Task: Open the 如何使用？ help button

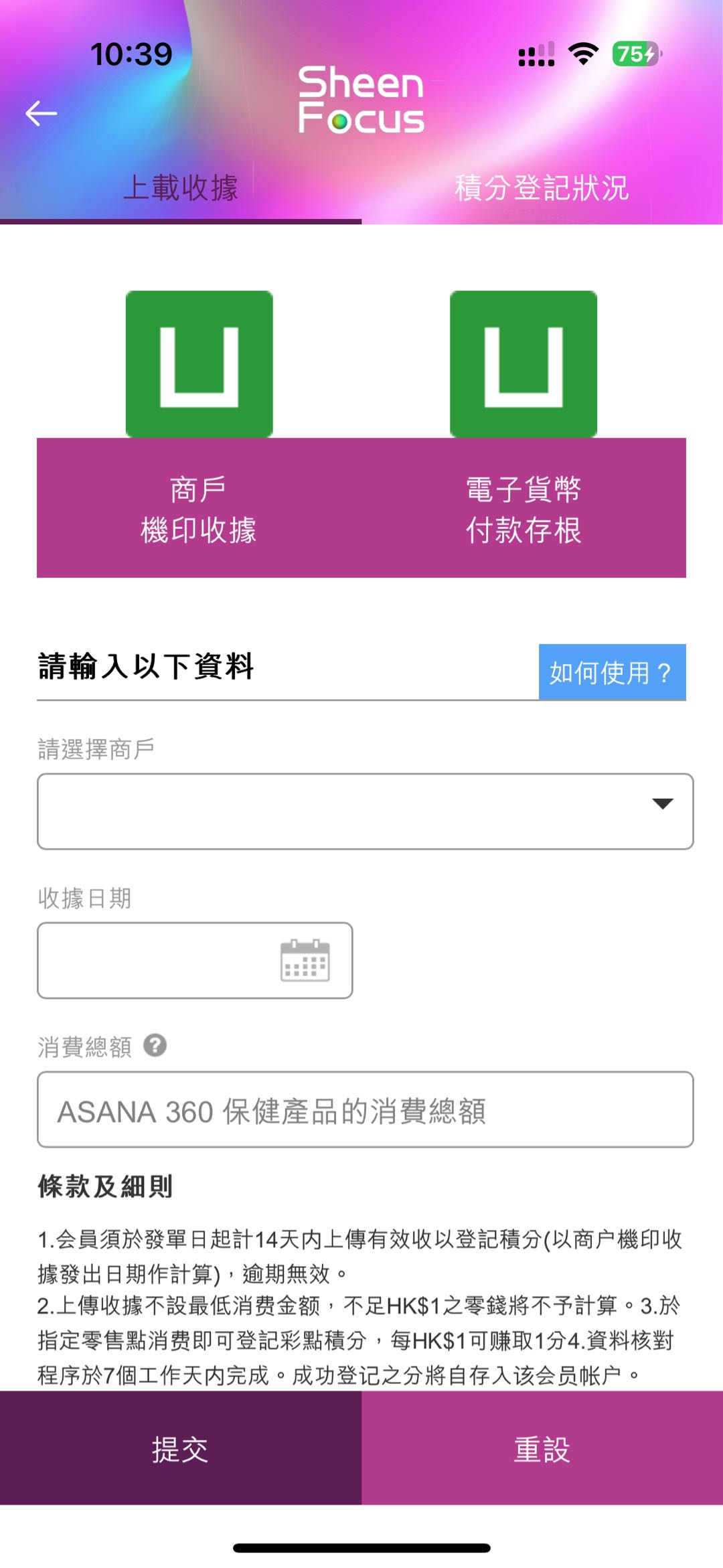Action: (x=612, y=672)
